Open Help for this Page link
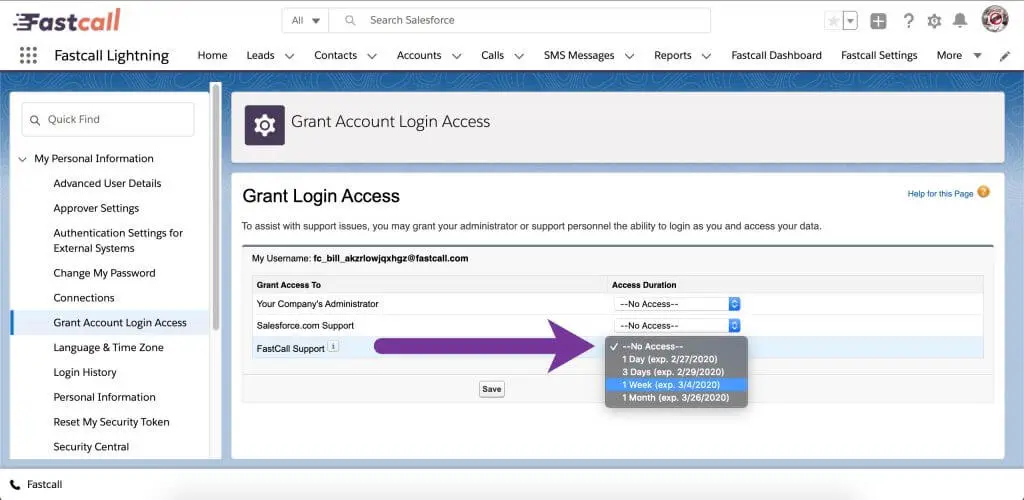The height and width of the screenshot is (500, 1024). pyautogui.click(x=940, y=194)
